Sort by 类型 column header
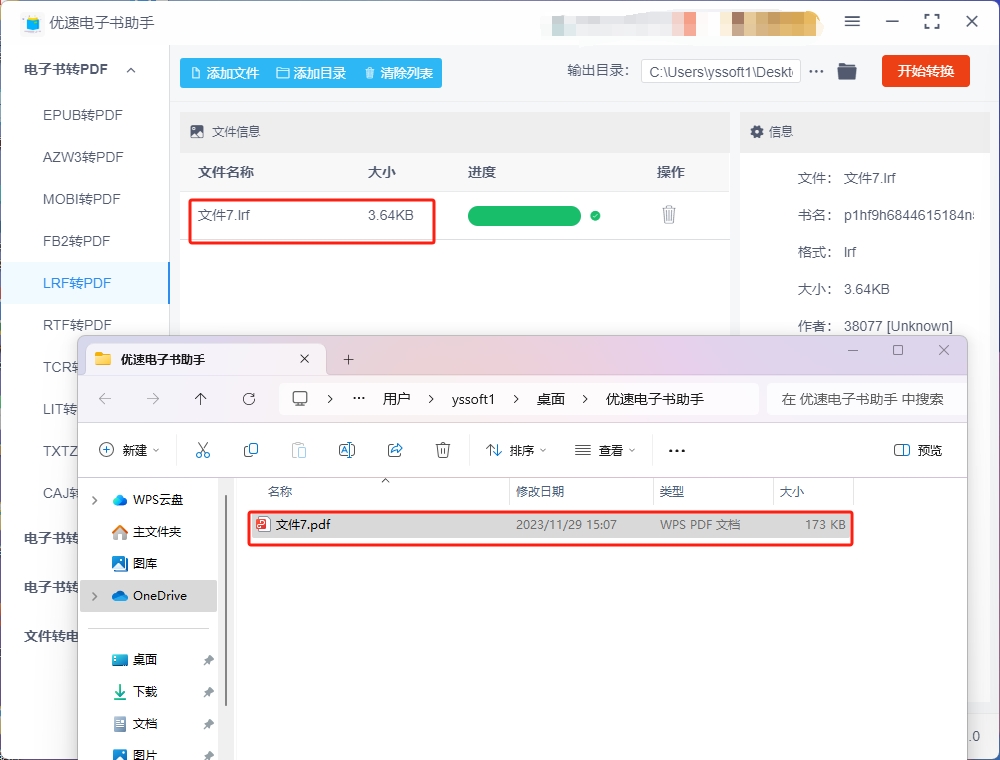 click(x=671, y=492)
